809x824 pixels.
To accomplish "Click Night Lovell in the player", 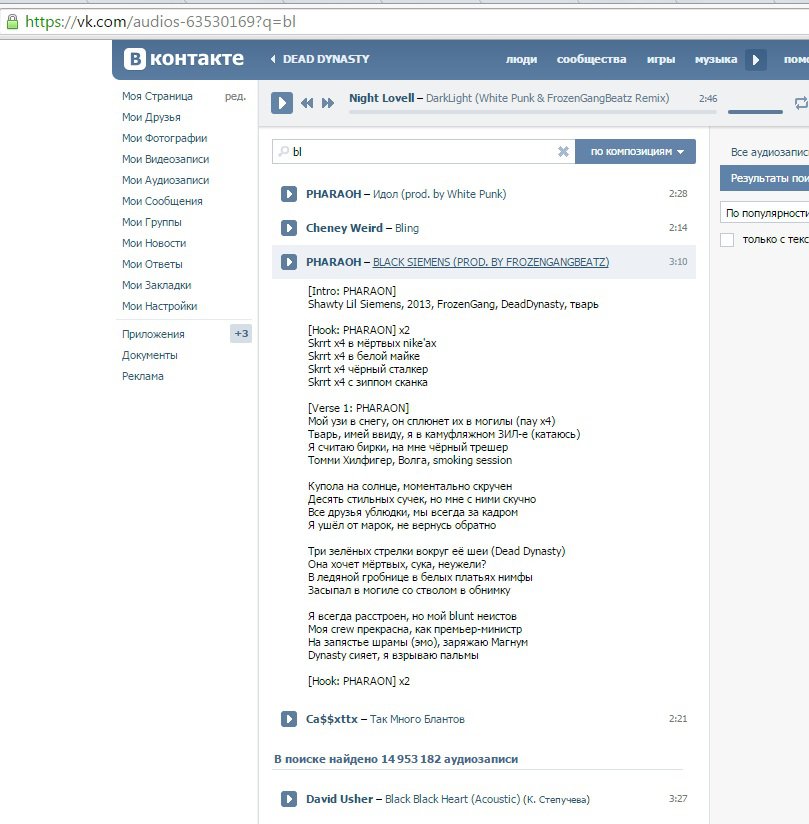I will [x=382, y=98].
